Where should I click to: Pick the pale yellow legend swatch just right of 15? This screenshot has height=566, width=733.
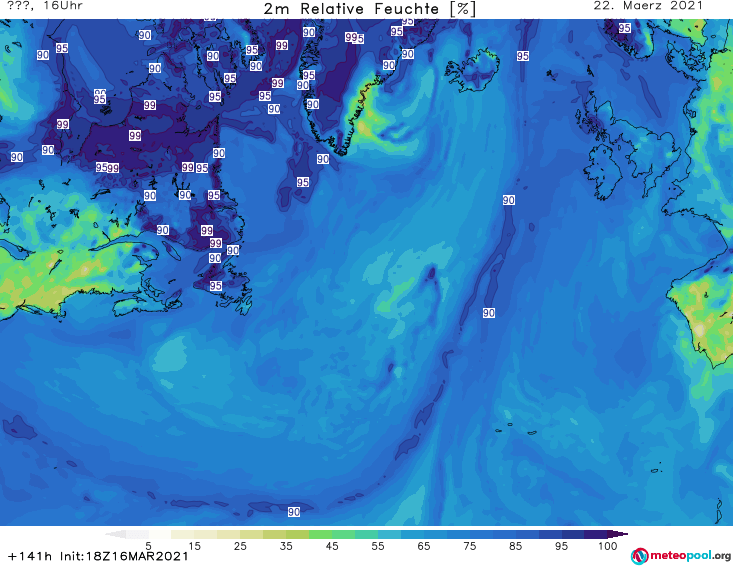pyautogui.click(x=206, y=534)
